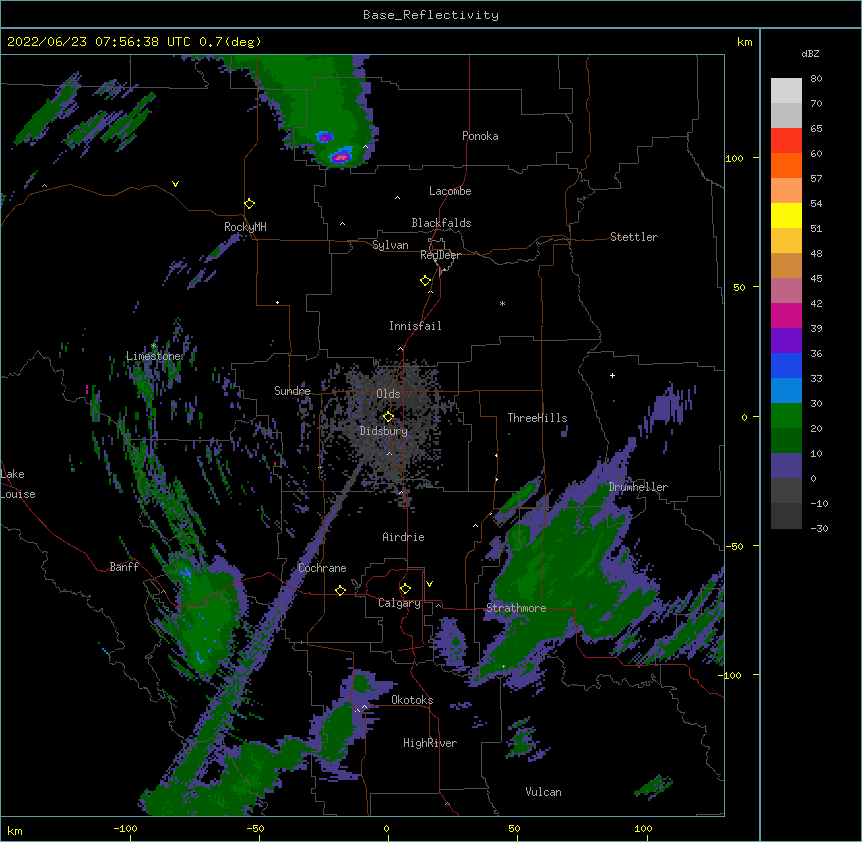This screenshot has width=862, height=842.
Task: Click the Blackfalds label
Action: point(441,223)
